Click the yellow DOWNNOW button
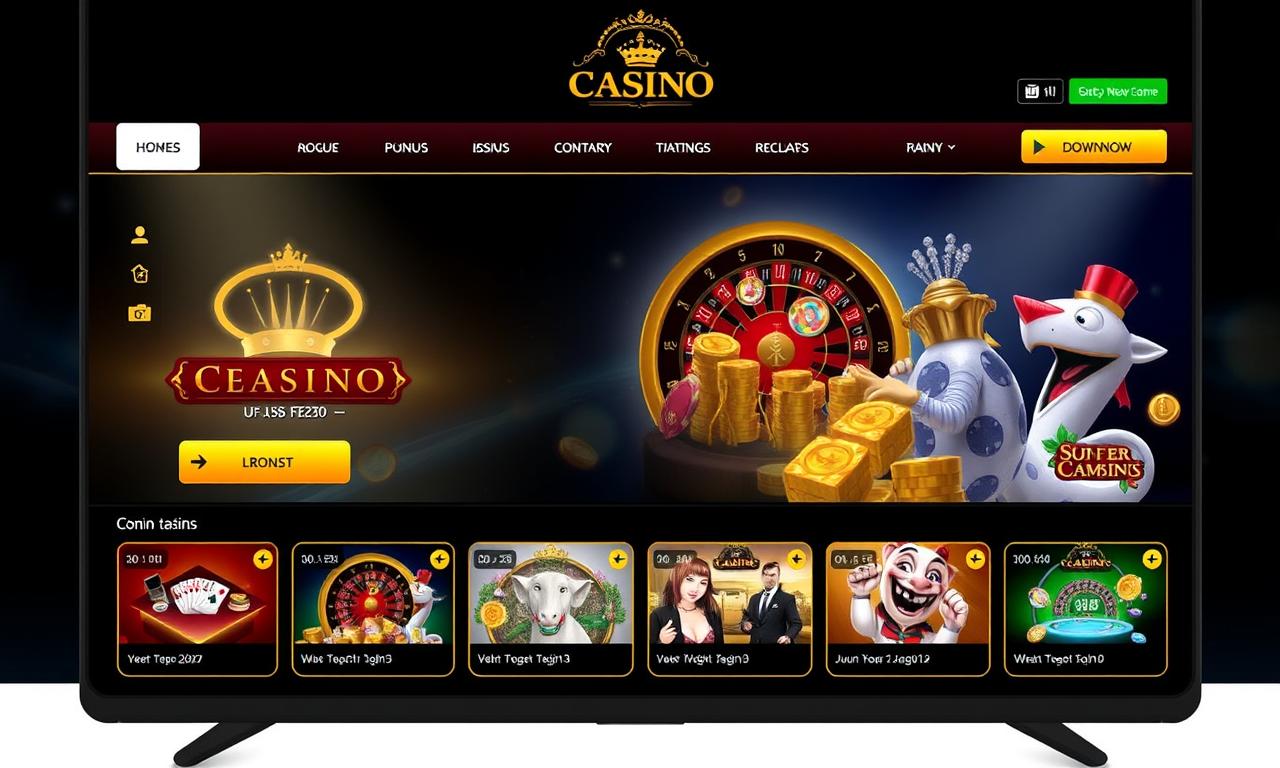Viewport: 1280px width, 768px height. [x=1094, y=146]
